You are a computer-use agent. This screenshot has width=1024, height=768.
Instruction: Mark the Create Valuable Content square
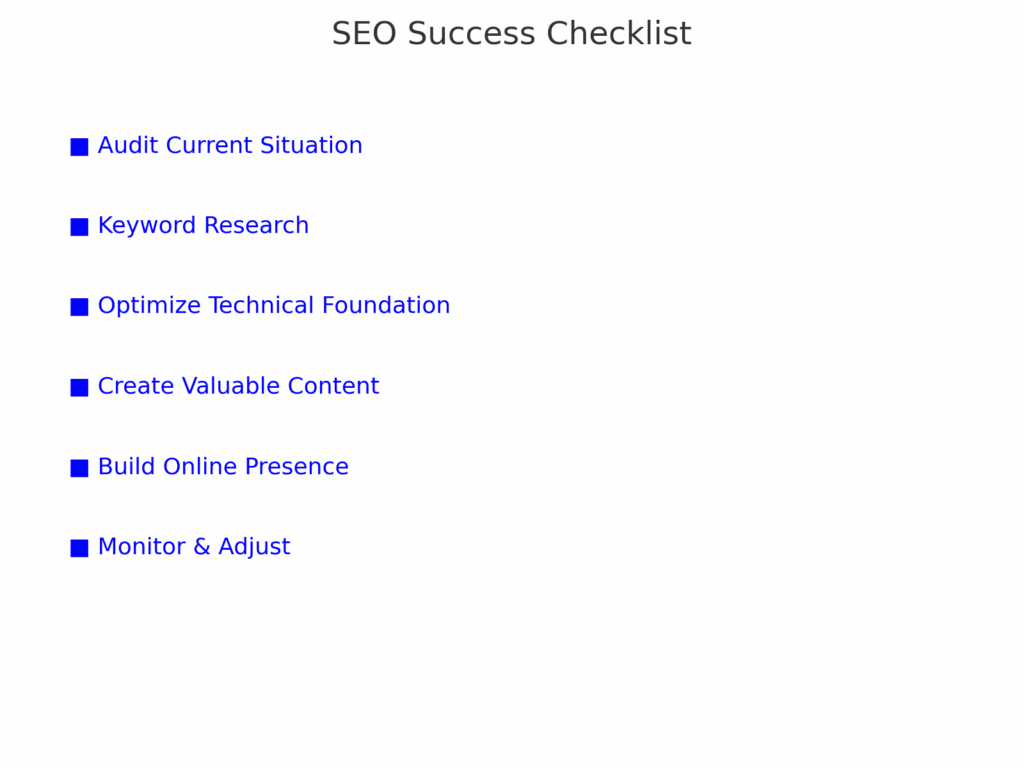(79, 387)
